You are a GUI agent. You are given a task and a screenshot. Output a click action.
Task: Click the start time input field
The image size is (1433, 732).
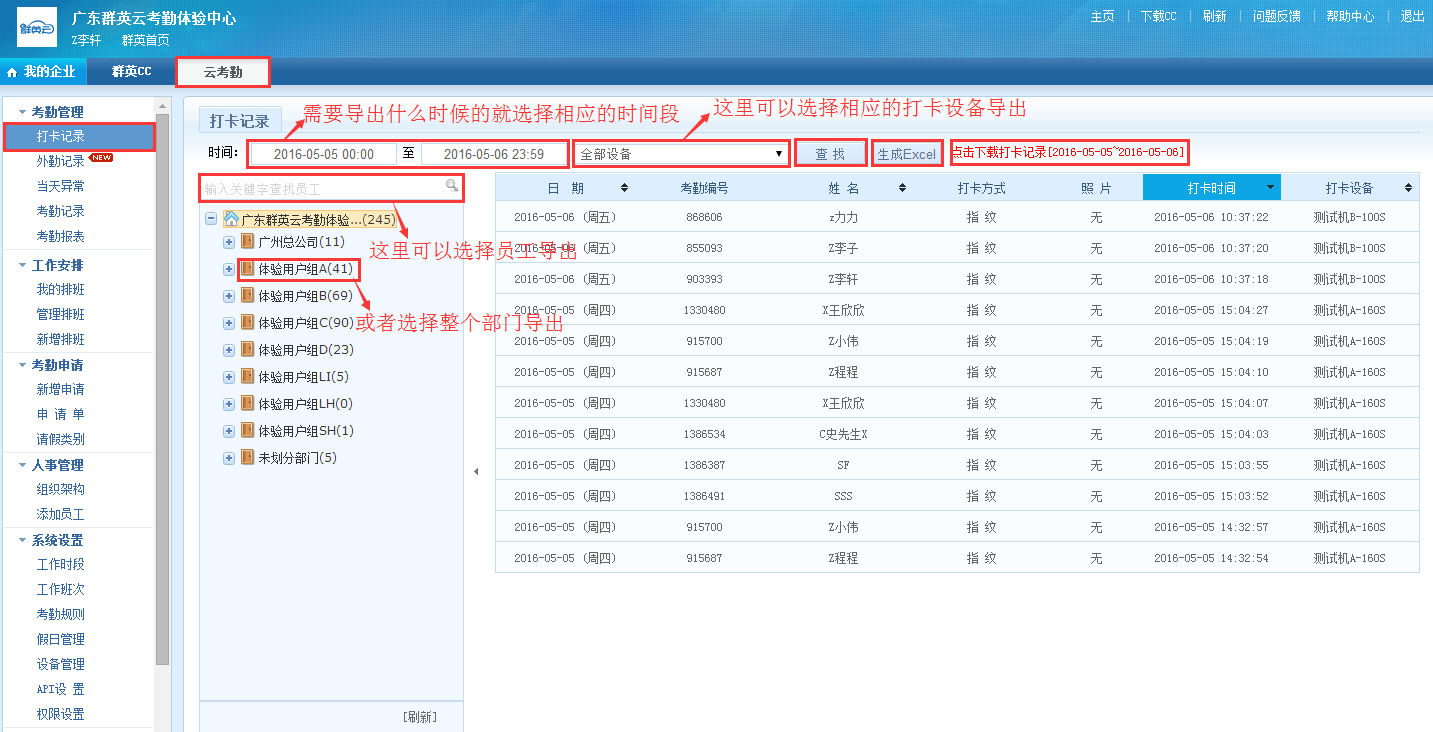click(x=324, y=154)
